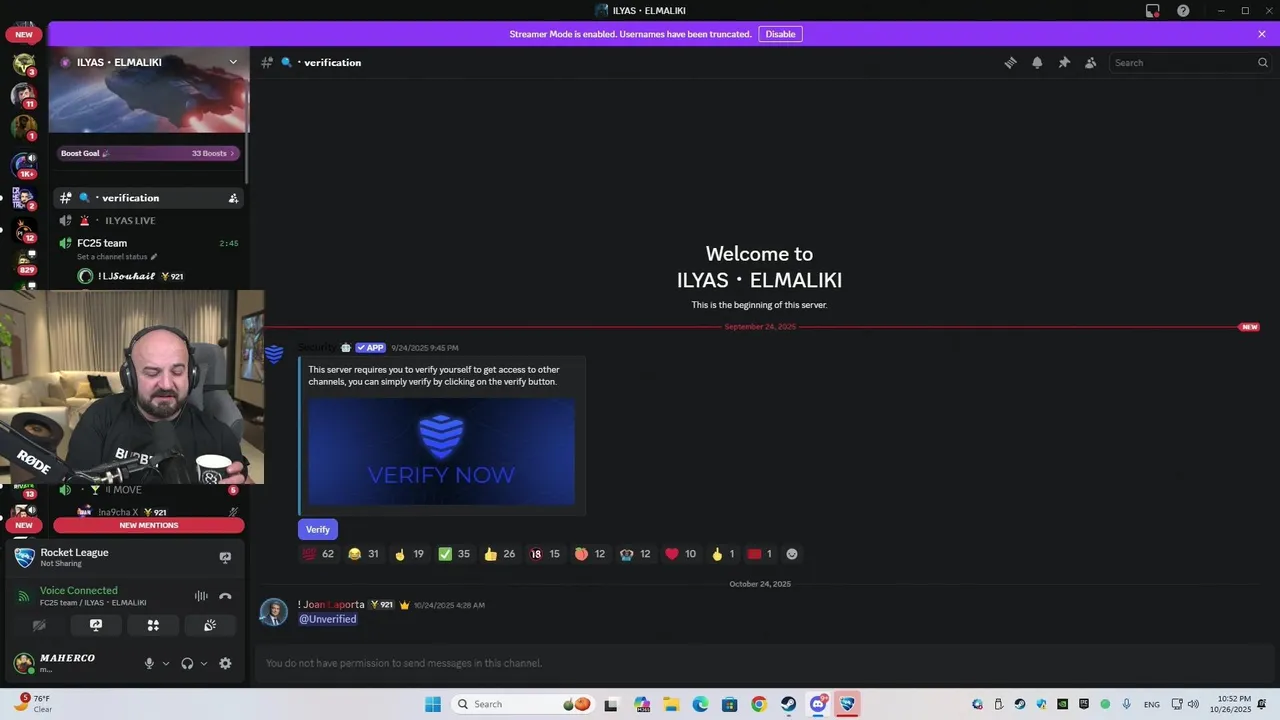Screen dimensions: 1280x720
Task: Toggle the 100 reaction with 62
Action: point(318,554)
